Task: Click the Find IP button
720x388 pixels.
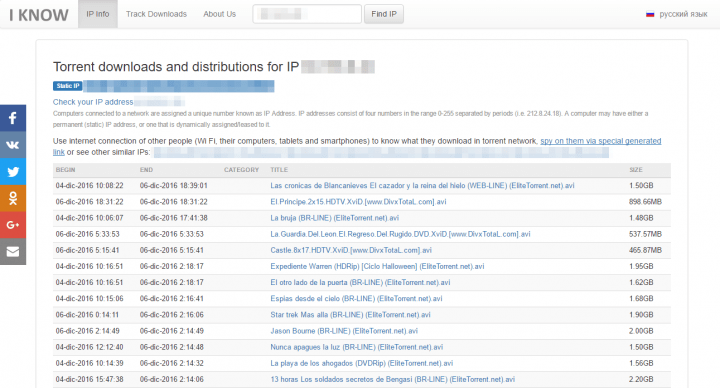Action: tap(384, 14)
